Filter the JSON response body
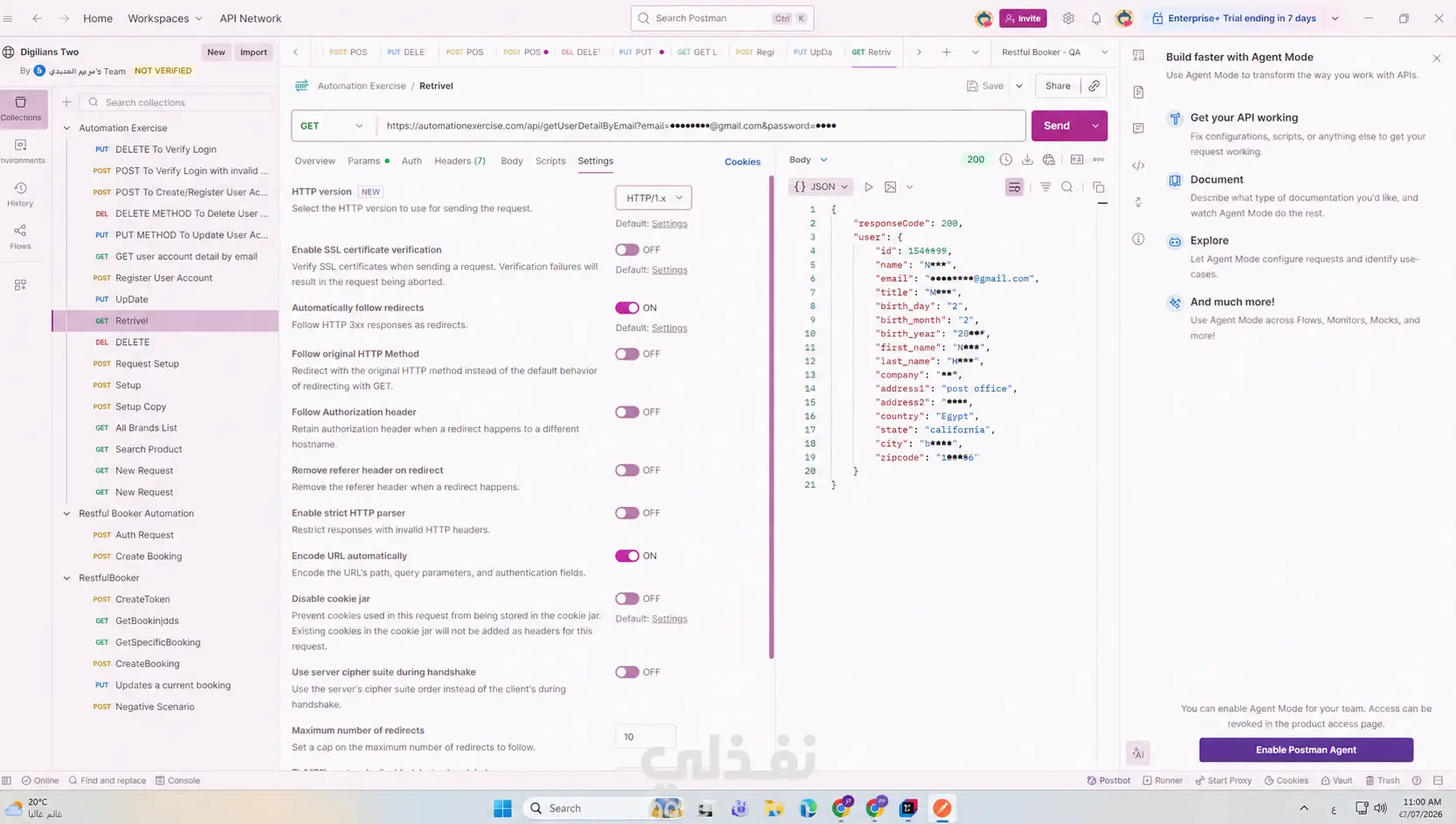 click(1045, 187)
